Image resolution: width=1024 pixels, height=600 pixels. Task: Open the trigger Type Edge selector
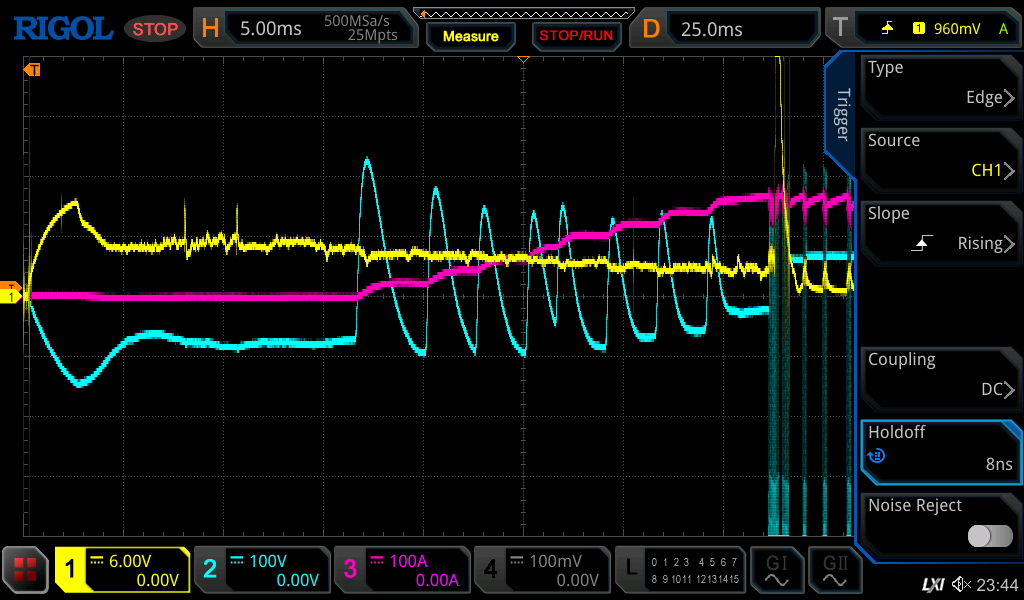pos(940,84)
